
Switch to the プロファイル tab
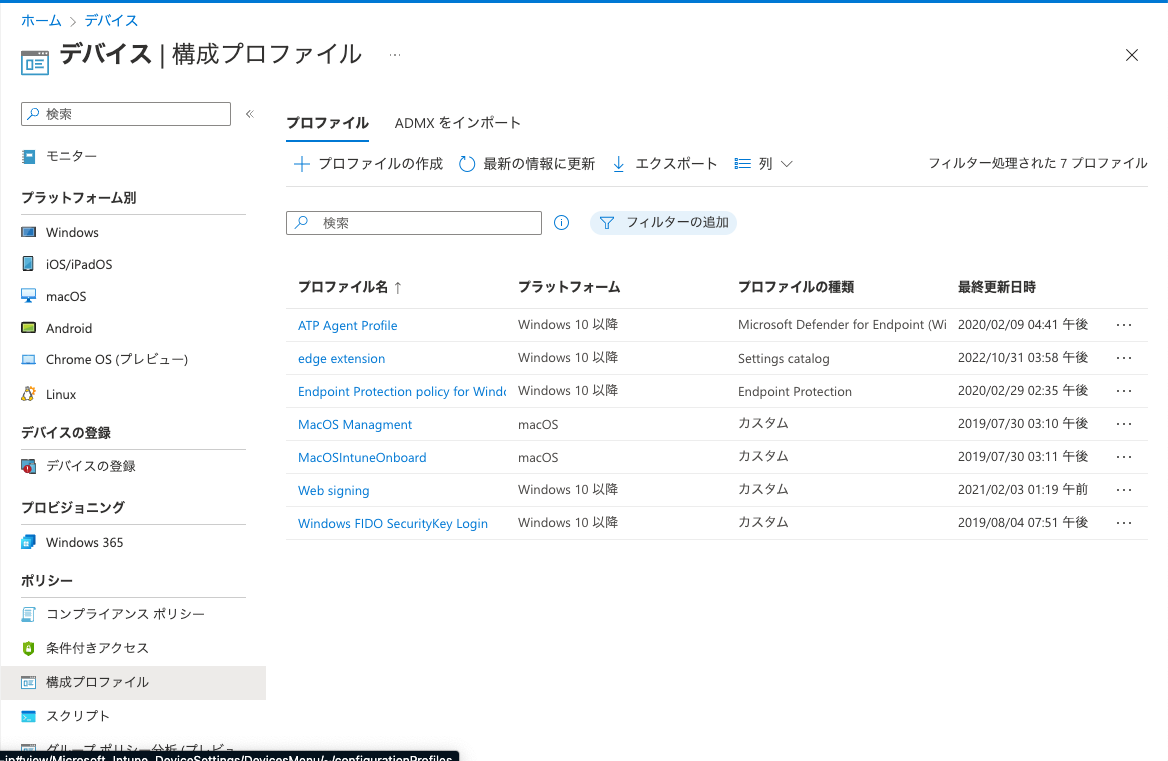328,123
